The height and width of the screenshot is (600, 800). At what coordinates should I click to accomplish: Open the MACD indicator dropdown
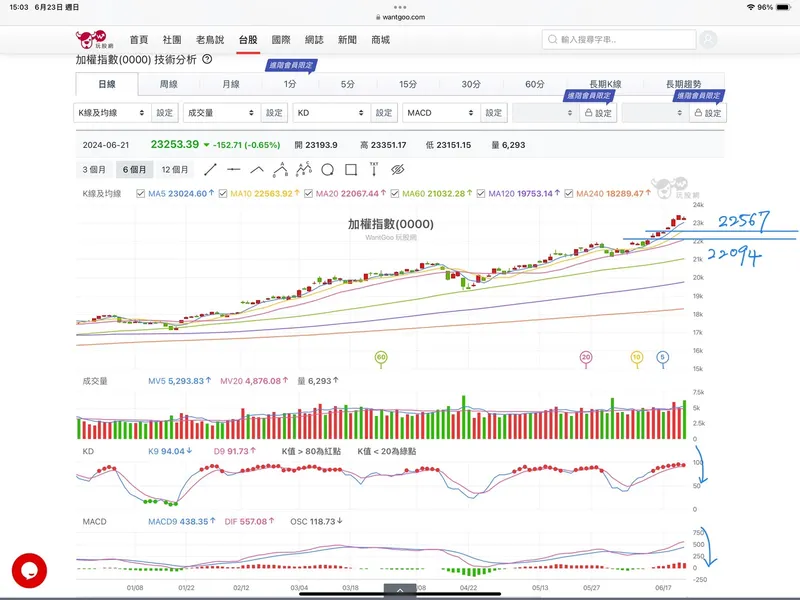click(x=441, y=113)
